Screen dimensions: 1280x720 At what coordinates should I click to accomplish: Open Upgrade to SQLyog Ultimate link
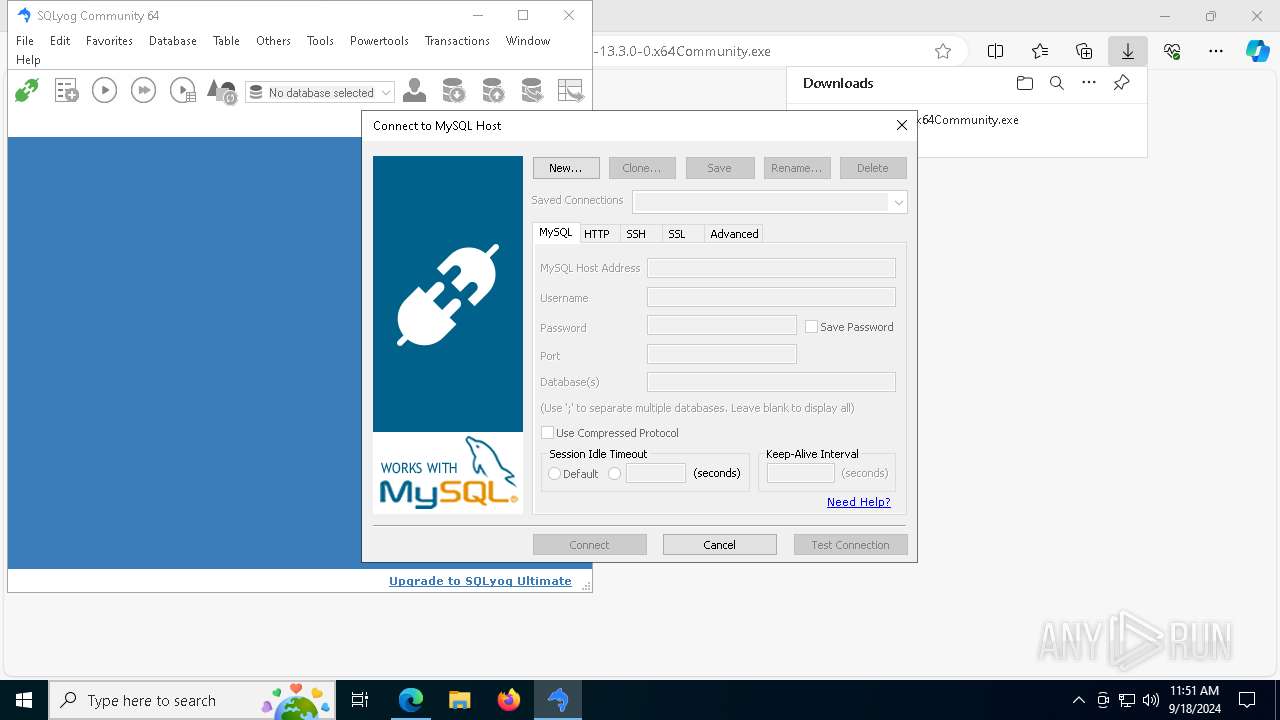480,581
